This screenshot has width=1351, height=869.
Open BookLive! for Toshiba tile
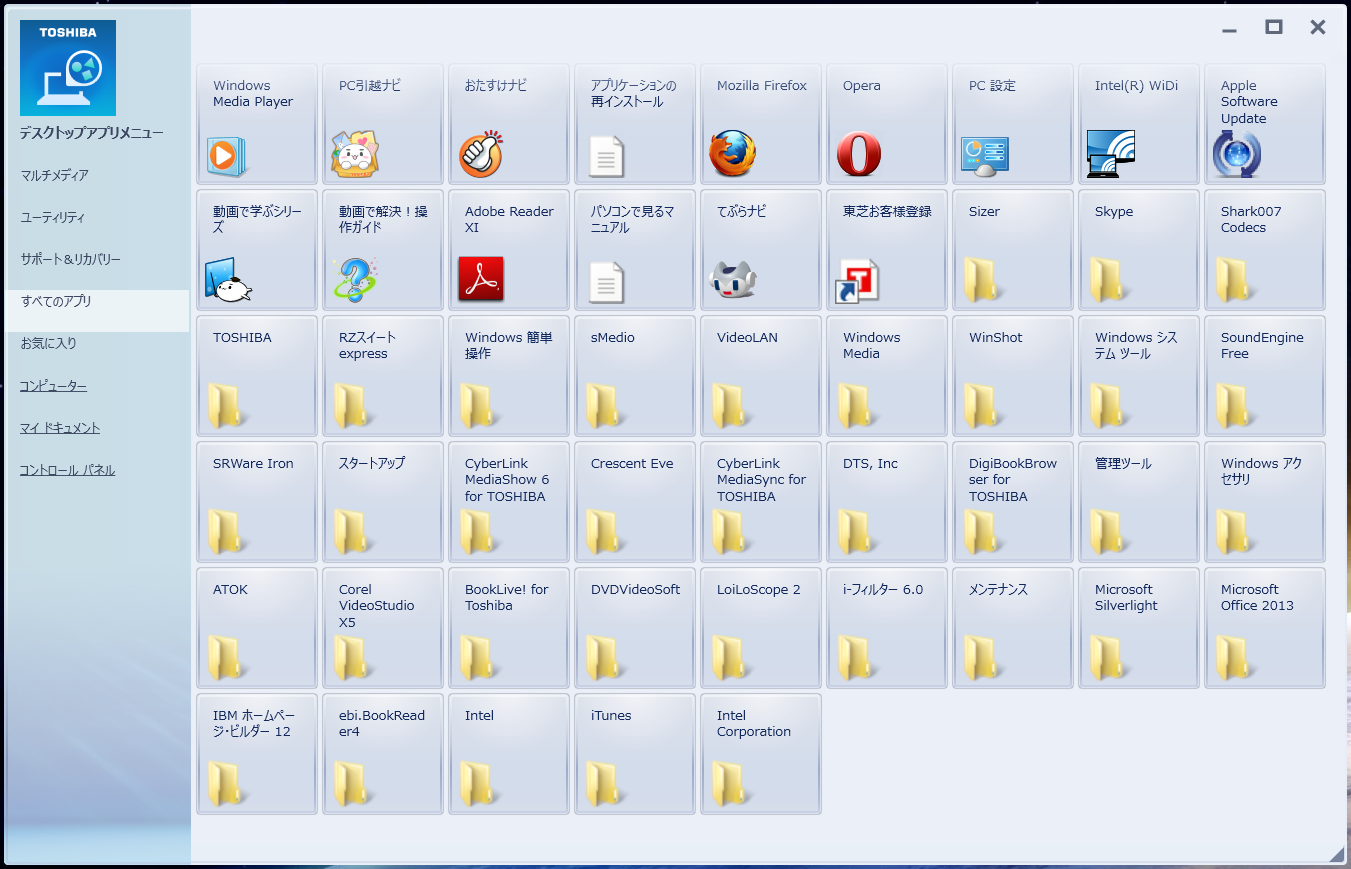[509, 628]
